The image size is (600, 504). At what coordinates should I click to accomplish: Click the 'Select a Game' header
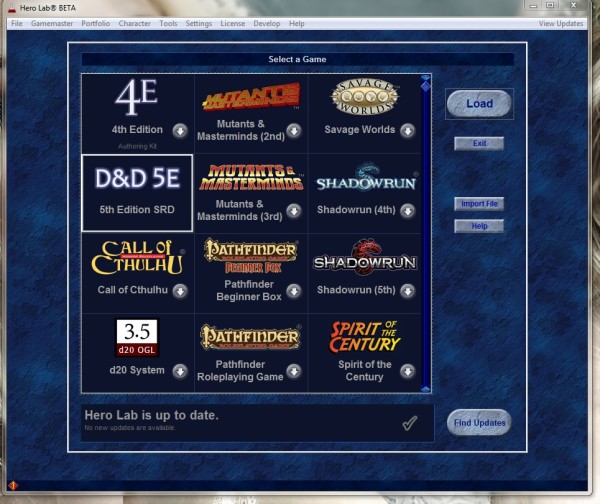click(x=297, y=59)
